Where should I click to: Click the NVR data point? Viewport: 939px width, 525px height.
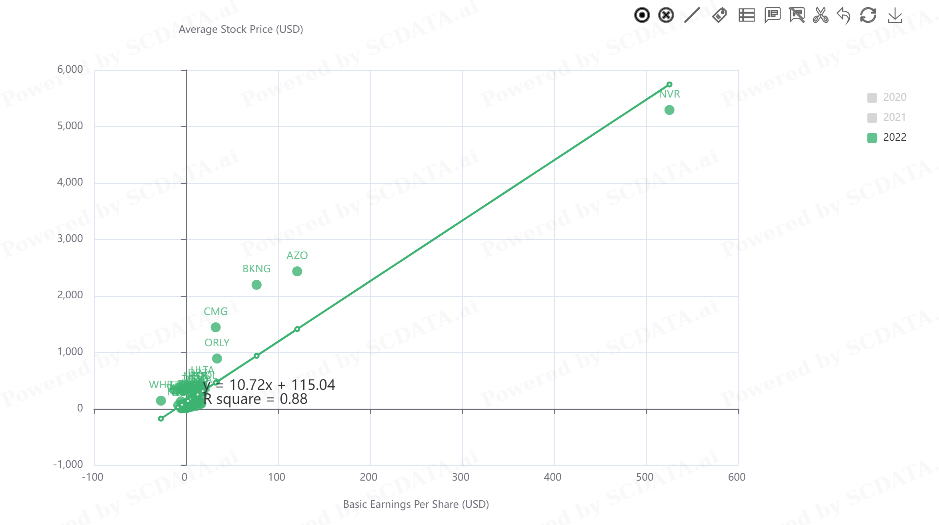670,110
